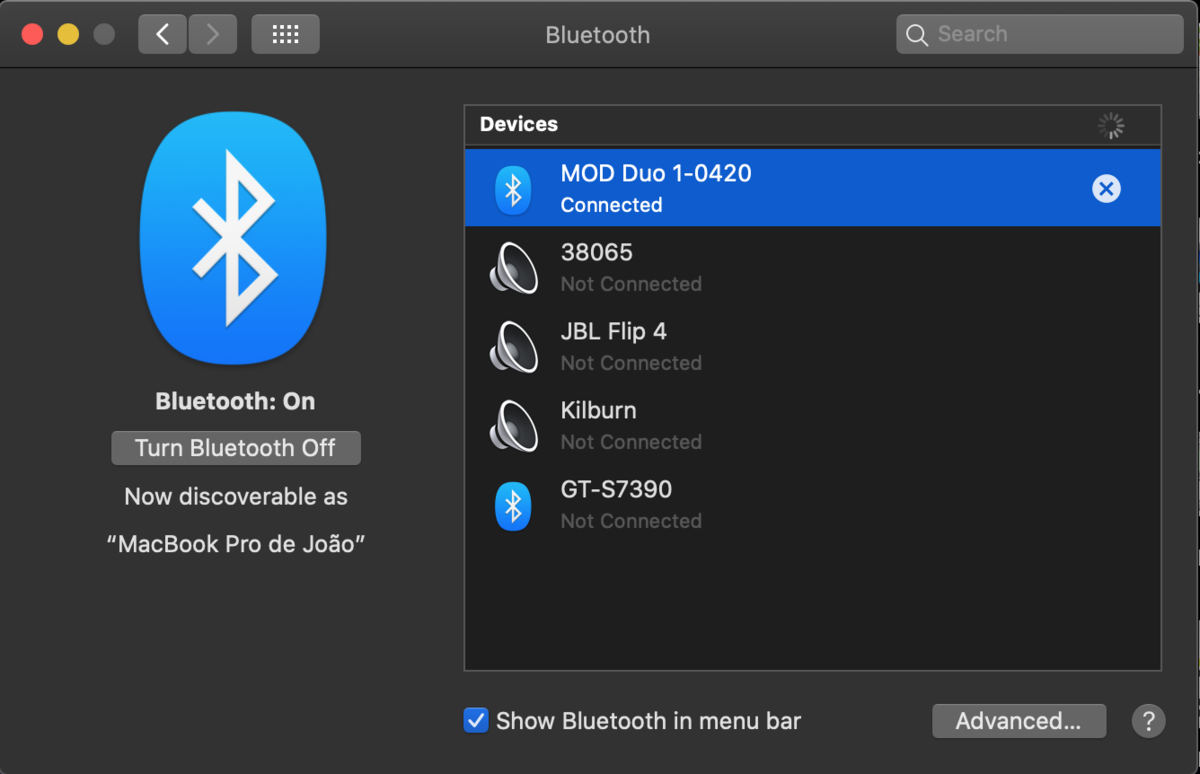Viewport: 1200px width, 774px height.
Task: Click the speaker icon beside 38065
Action: (x=513, y=268)
